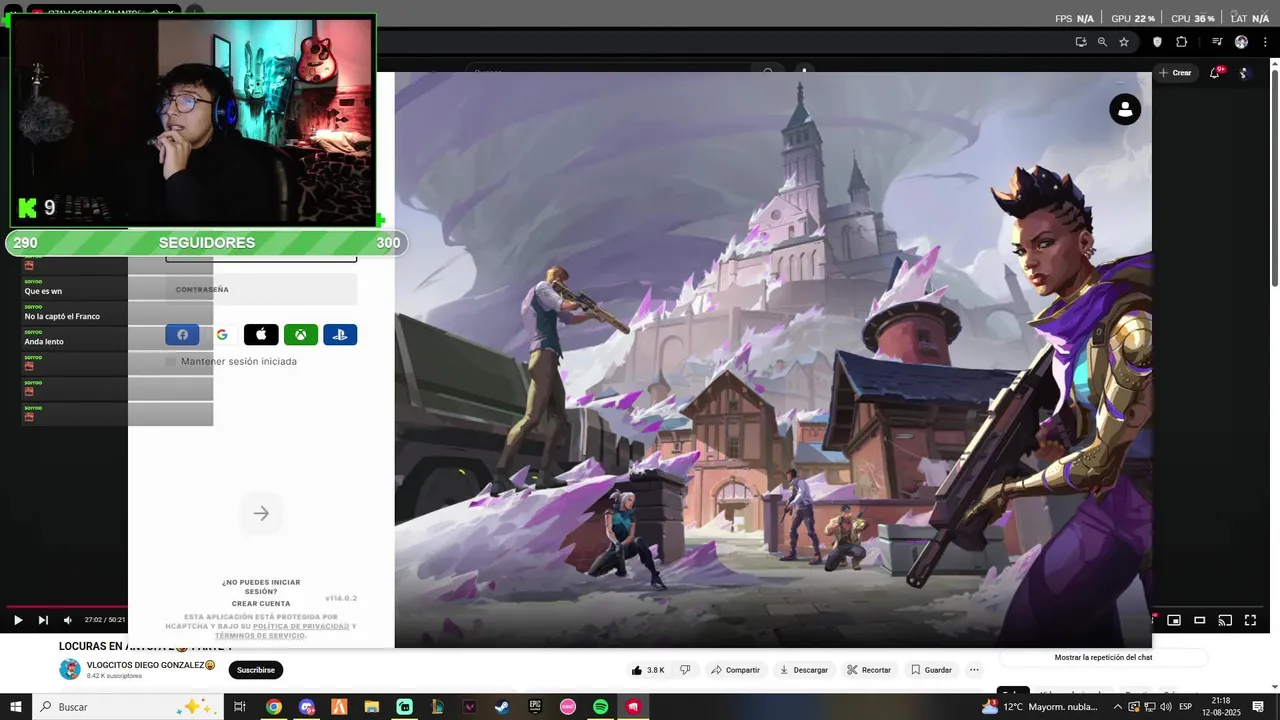Open the Política de Privacidad link

tap(301, 626)
